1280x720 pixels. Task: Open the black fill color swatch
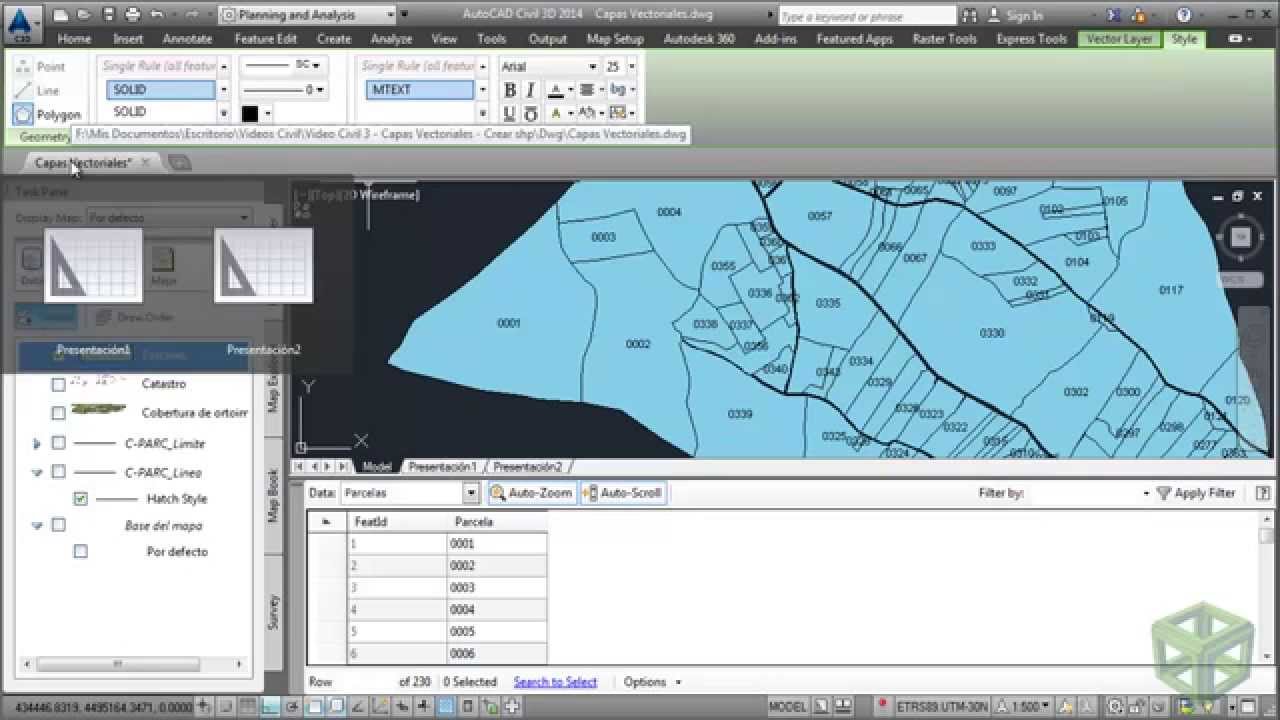[250, 114]
